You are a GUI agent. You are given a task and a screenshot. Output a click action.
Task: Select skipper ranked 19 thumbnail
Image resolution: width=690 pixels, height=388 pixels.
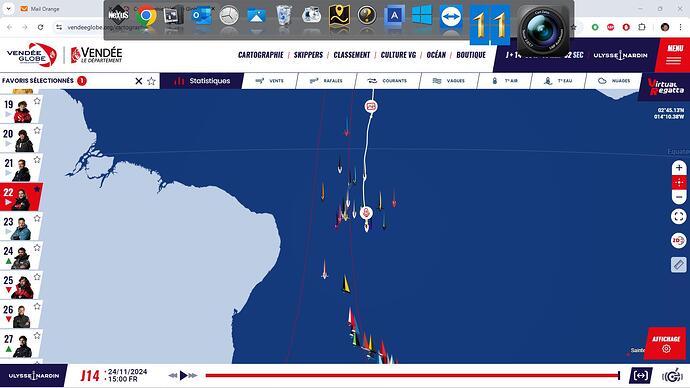tap(22, 111)
